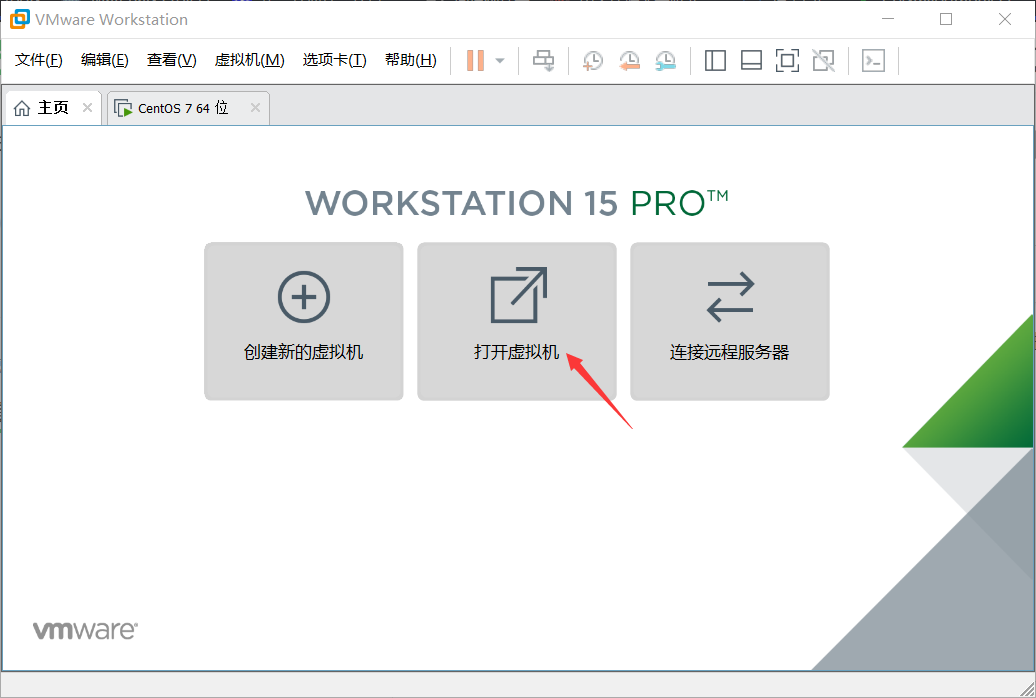Viewport: 1036px width, 698px height.
Task: Open the 选项卡(T) menu
Action: click(x=334, y=60)
